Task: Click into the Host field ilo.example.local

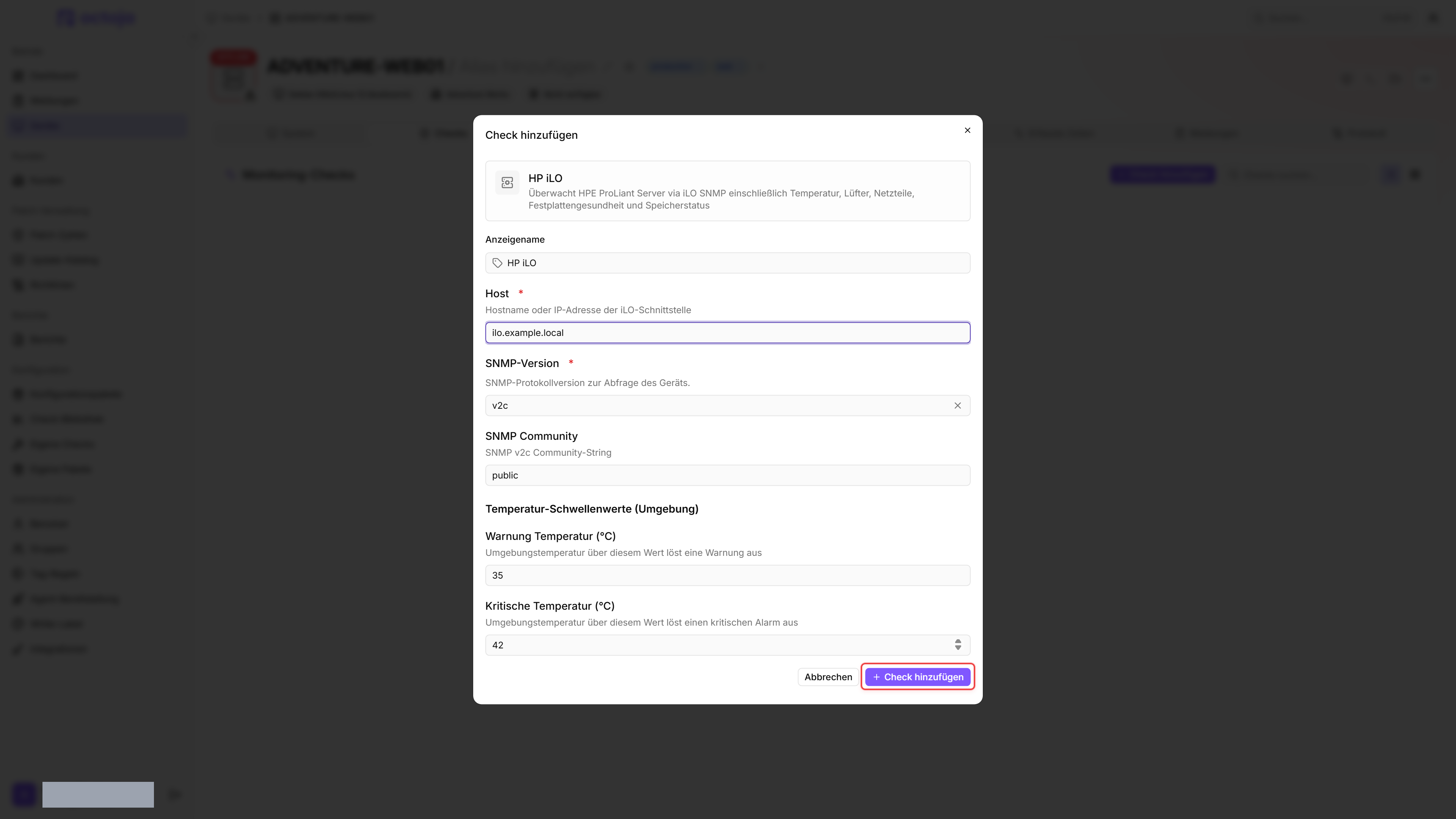Action: [x=728, y=333]
